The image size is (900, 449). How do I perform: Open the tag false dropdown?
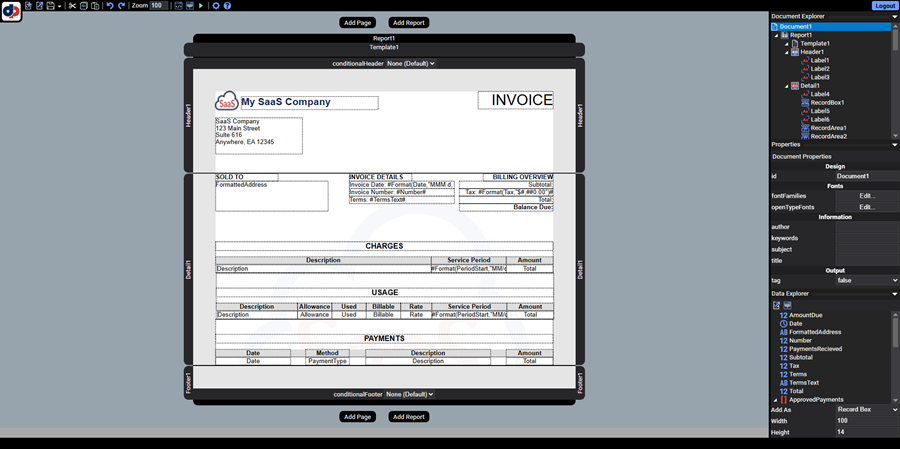tap(866, 281)
